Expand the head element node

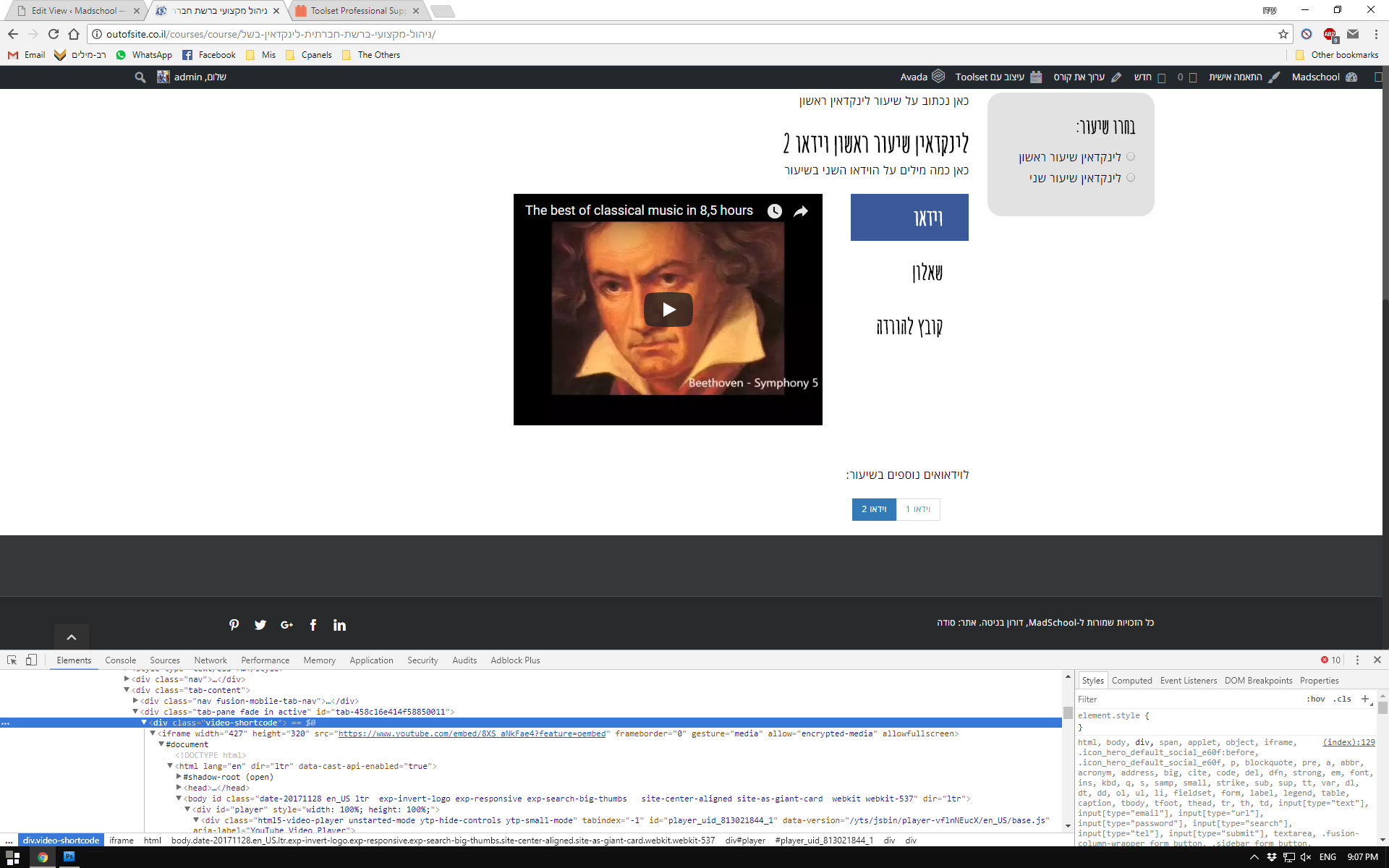[179, 788]
